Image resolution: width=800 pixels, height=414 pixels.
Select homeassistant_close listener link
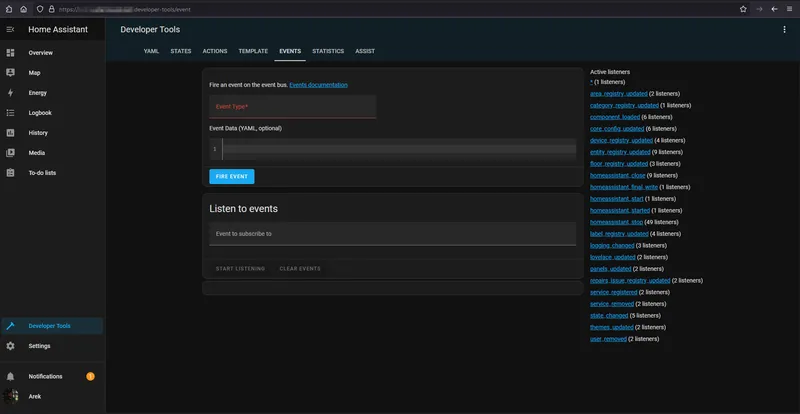tap(618, 176)
